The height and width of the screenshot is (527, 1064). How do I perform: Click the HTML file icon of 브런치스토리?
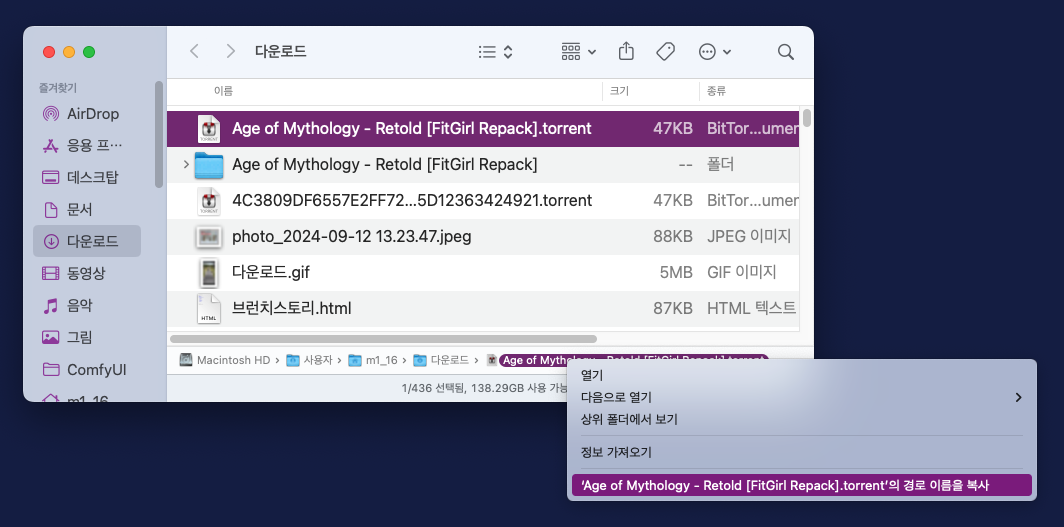pos(209,309)
